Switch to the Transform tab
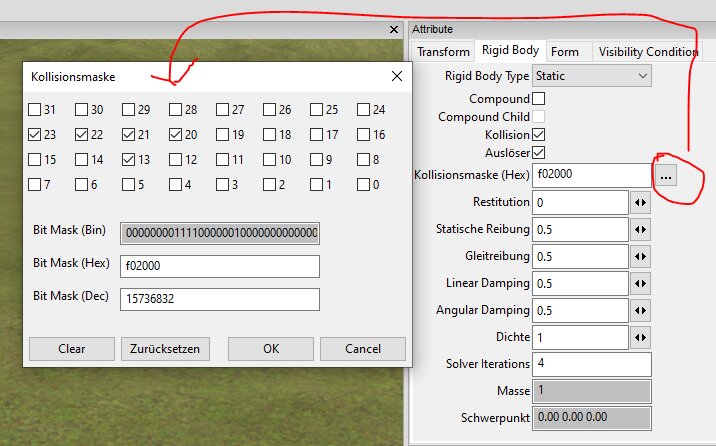The width and height of the screenshot is (716, 446). [443, 52]
